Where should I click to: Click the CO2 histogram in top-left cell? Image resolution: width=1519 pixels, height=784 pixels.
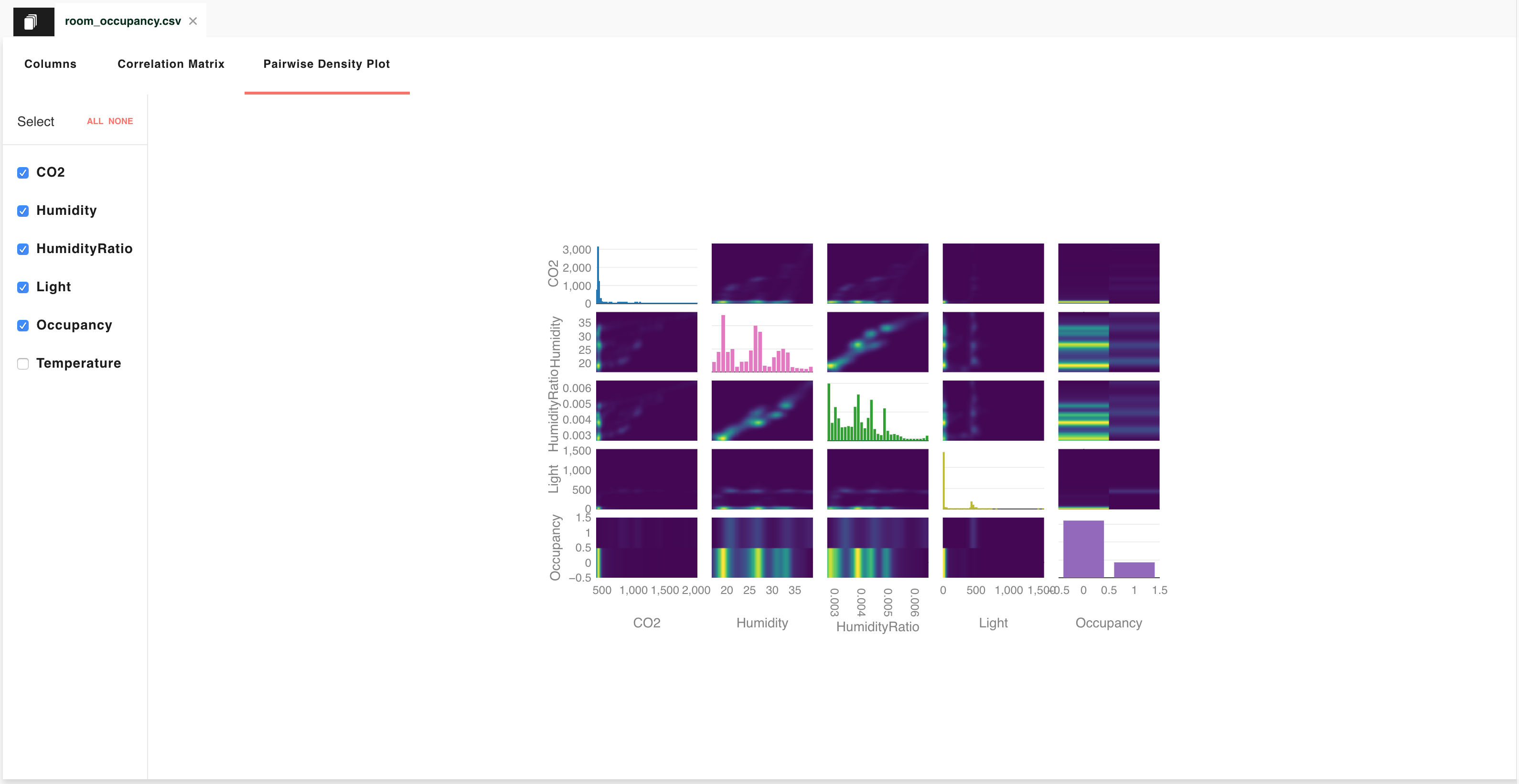click(x=646, y=274)
